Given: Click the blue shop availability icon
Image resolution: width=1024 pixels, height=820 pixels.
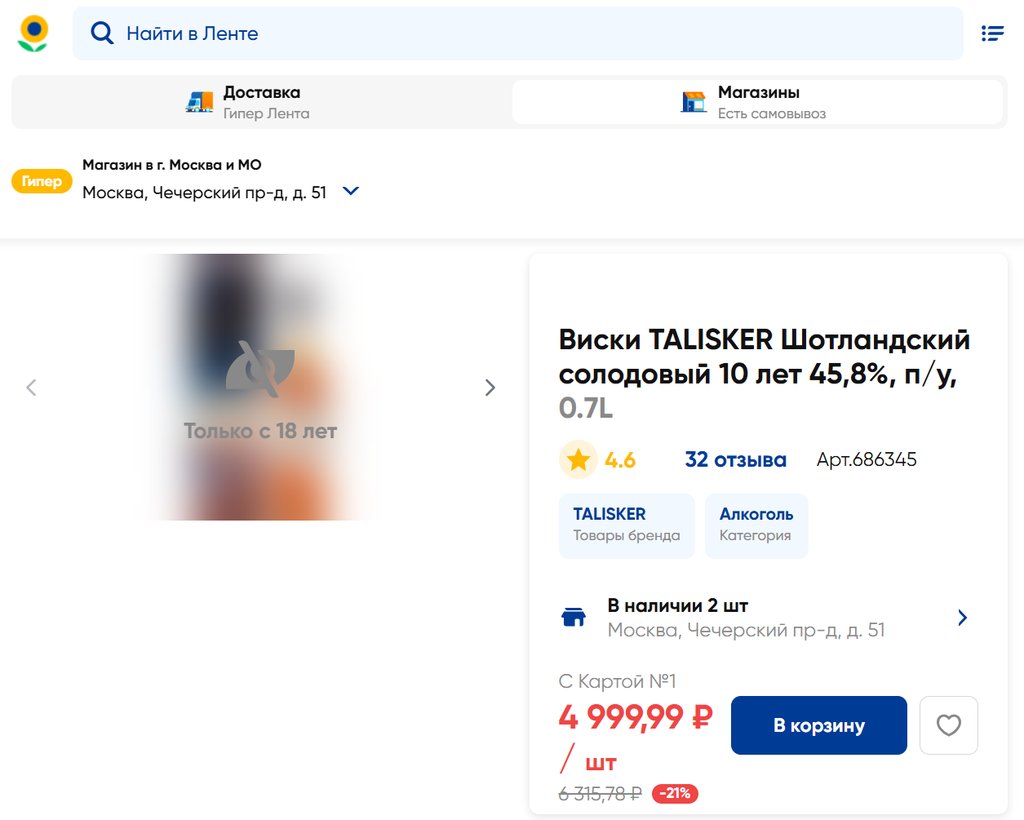Looking at the screenshot, I should click(x=573, y=617).
